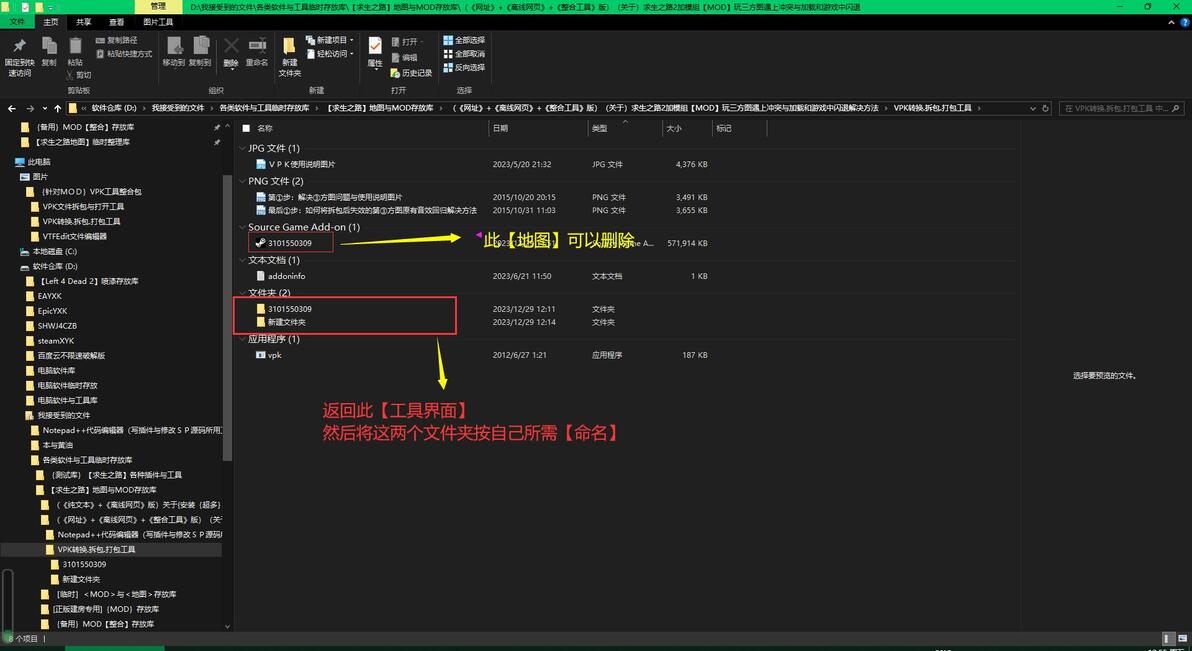Collapse the JPG 文件 (1) group
Viewport: 1192px width, 651px height.
point(243,148)
